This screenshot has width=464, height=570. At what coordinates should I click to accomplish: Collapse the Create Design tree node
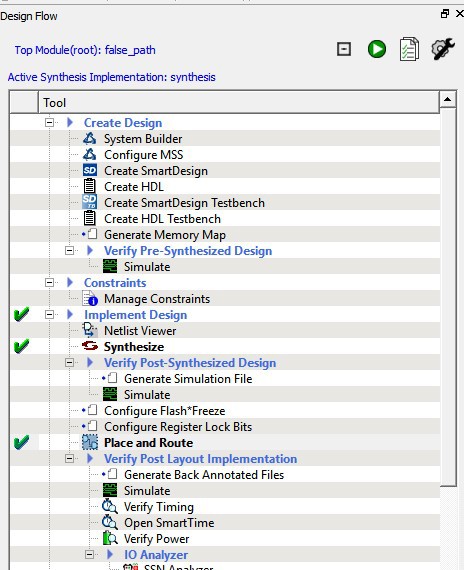[49, 123]
